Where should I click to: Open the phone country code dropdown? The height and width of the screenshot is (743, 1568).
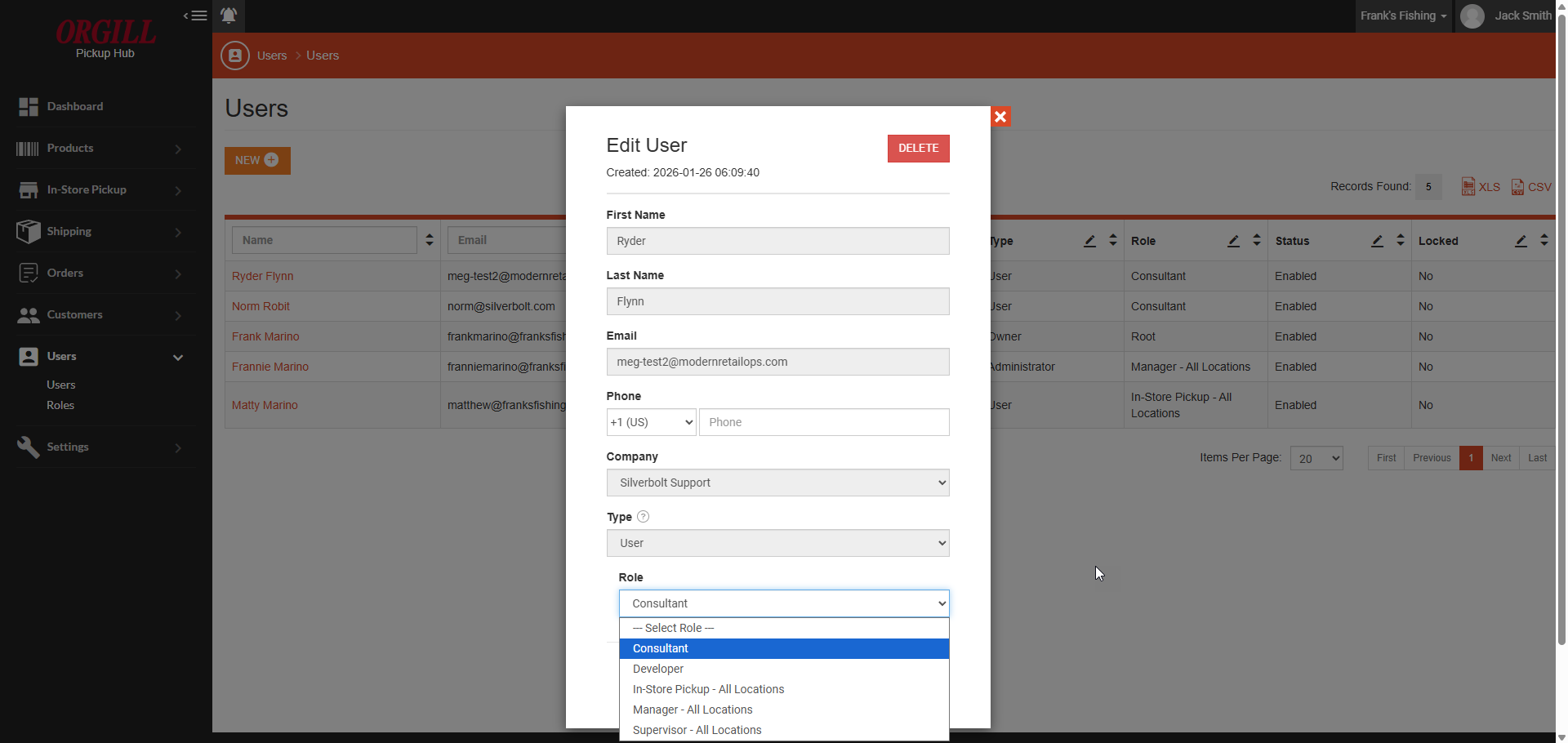click(x=651, y=422)
